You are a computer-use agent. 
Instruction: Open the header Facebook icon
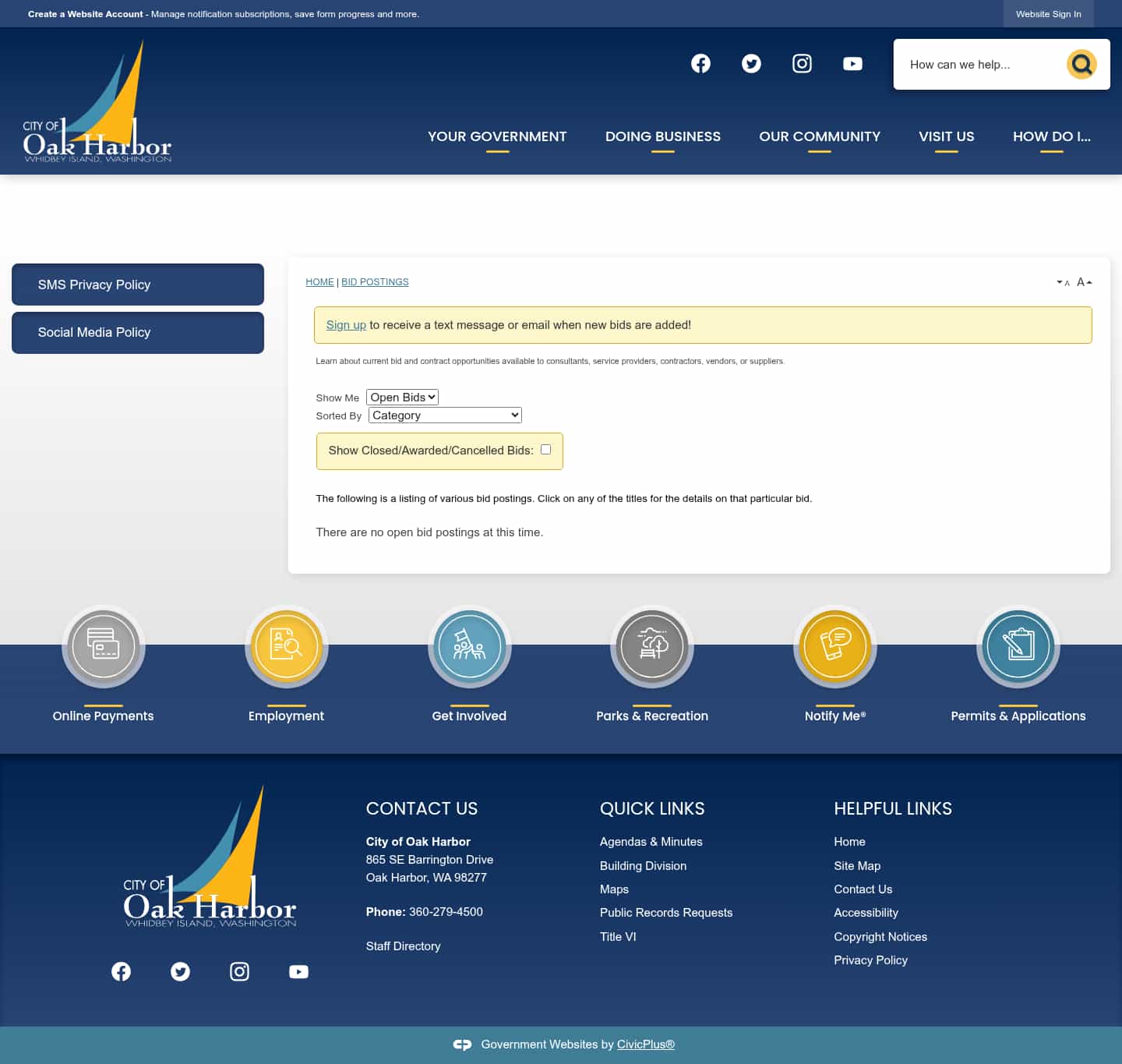point(700,64)
